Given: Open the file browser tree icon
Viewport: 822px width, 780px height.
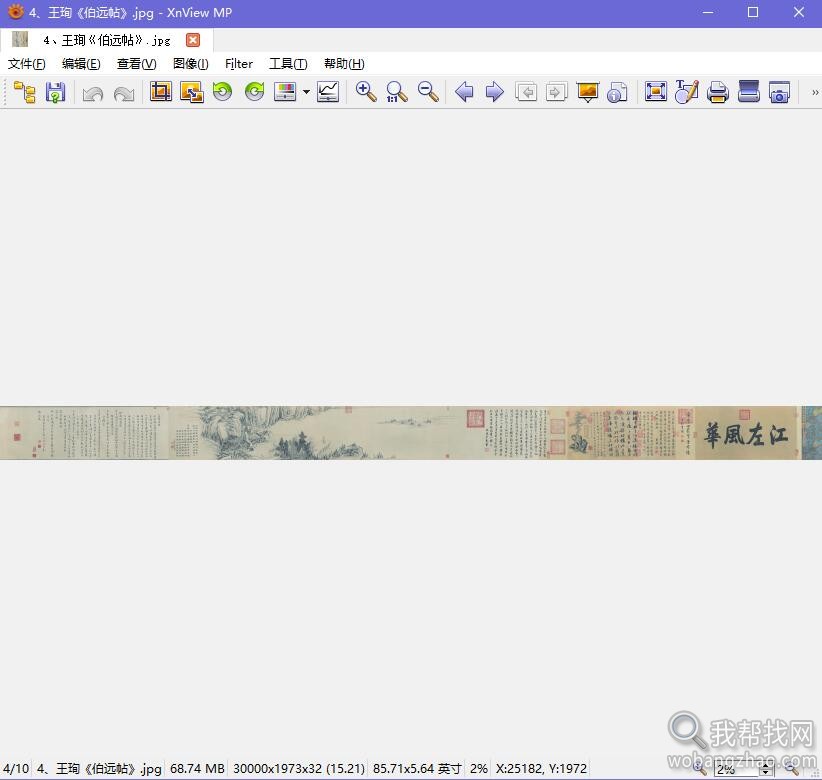Looking at the screenshot, I should click(24, 92).
